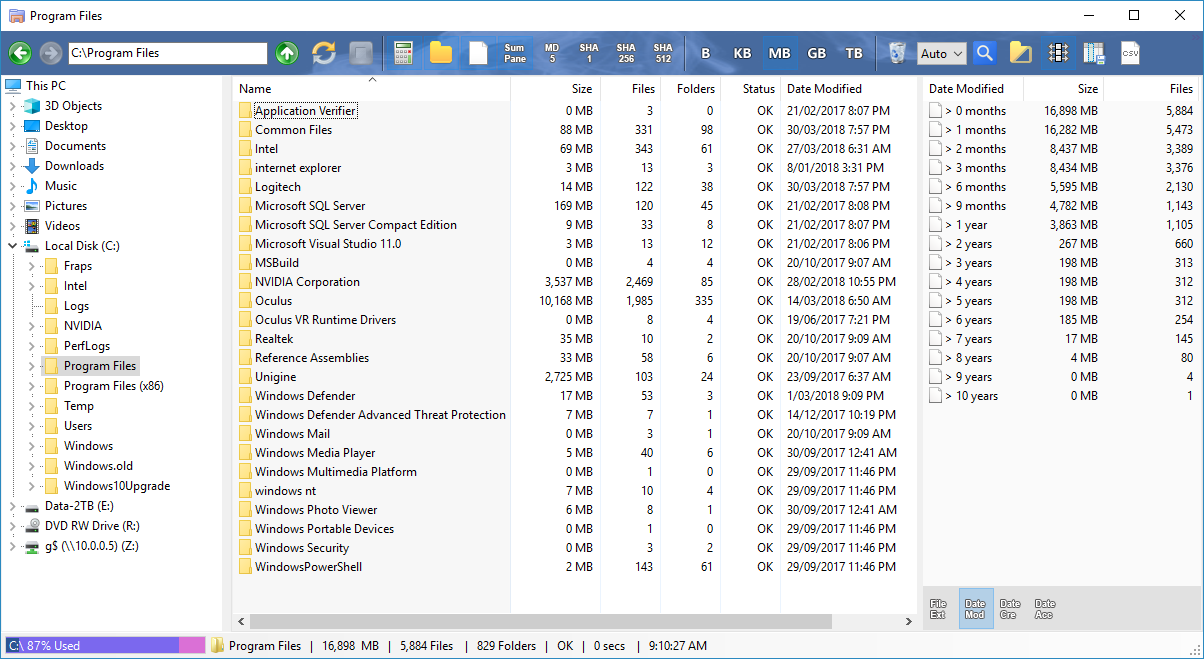
Task: Switch to the Date Acc panel tab
Action: [1044, 608]
